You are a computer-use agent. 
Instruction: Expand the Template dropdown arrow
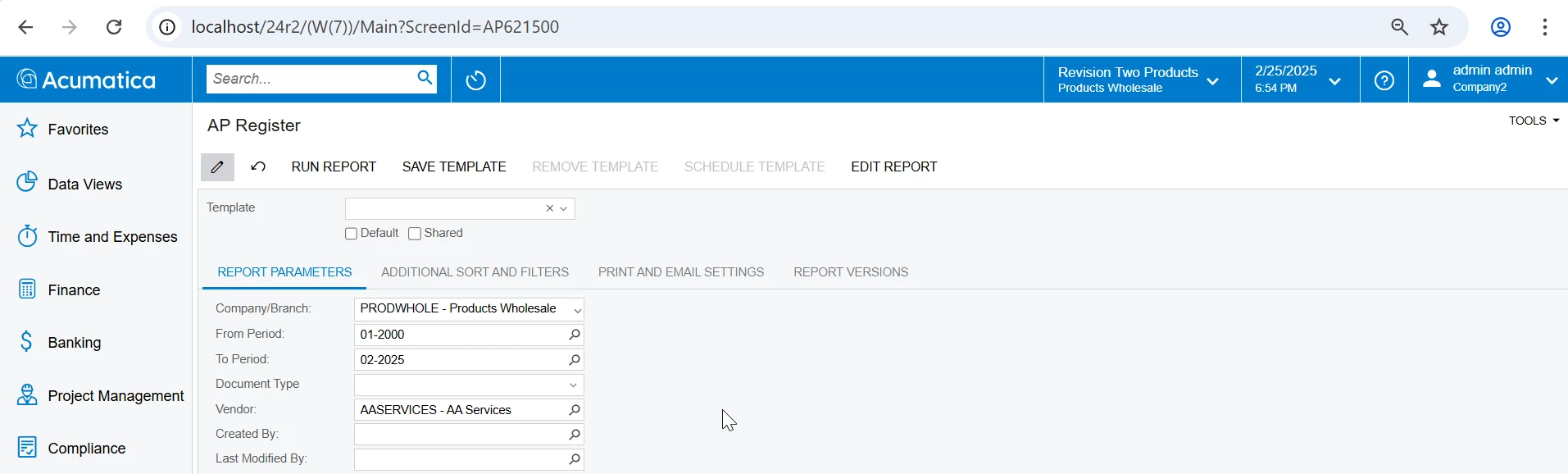(x=564, y=208)
